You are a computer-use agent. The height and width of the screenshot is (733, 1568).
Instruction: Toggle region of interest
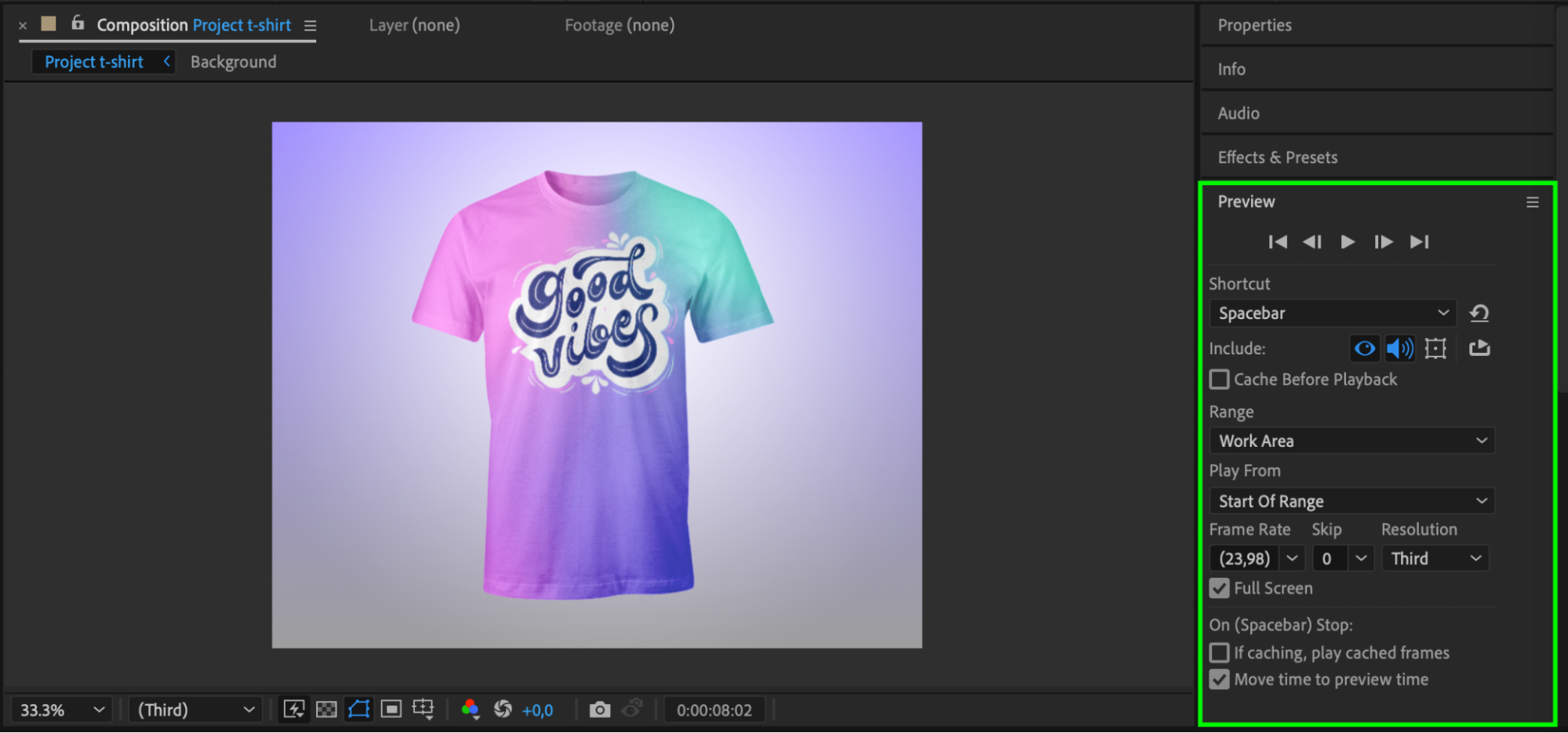tap(391, 709)
